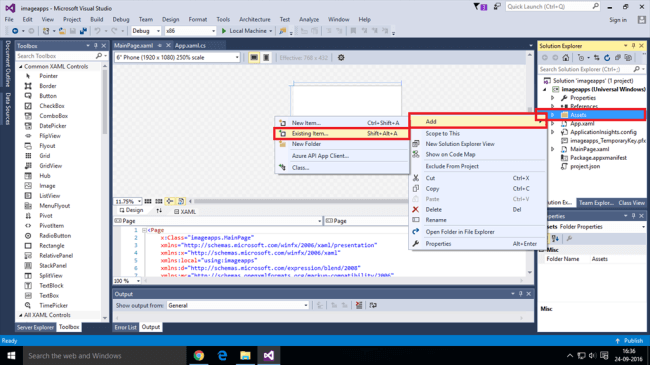This screenshot has width=650, height=365.
Task: Open the x86 platform dropdown
Action: click(x=190, y=31)
